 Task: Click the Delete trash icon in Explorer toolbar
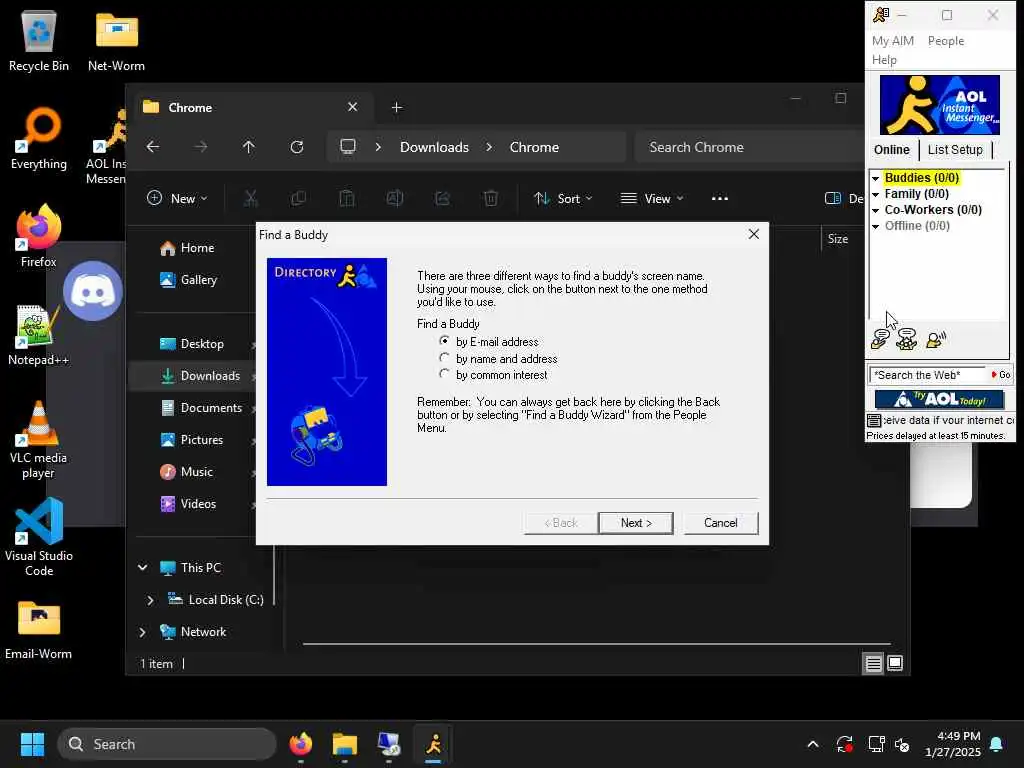pyautogui.click(x=490, y=199)
